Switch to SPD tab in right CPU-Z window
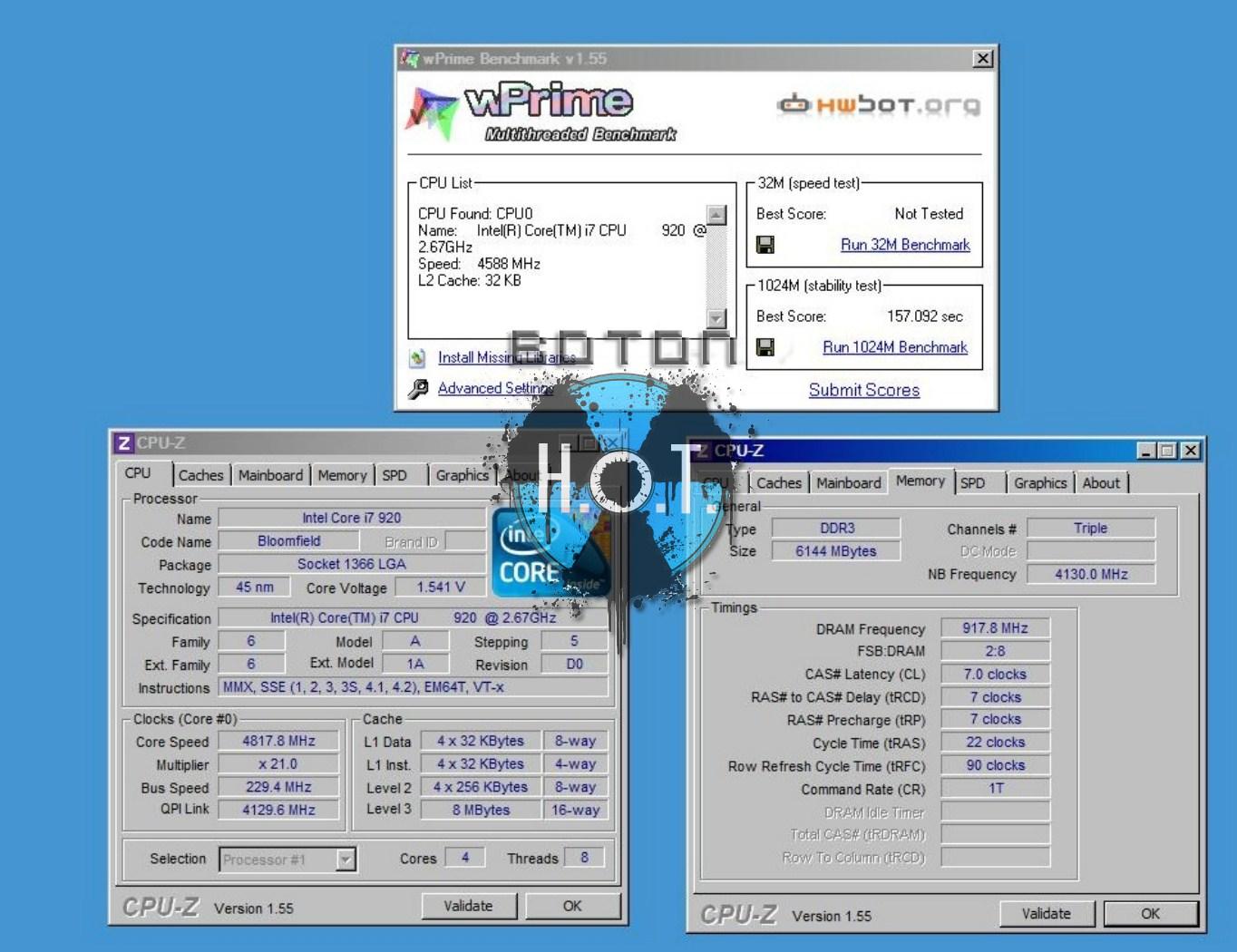 point(972,483)
